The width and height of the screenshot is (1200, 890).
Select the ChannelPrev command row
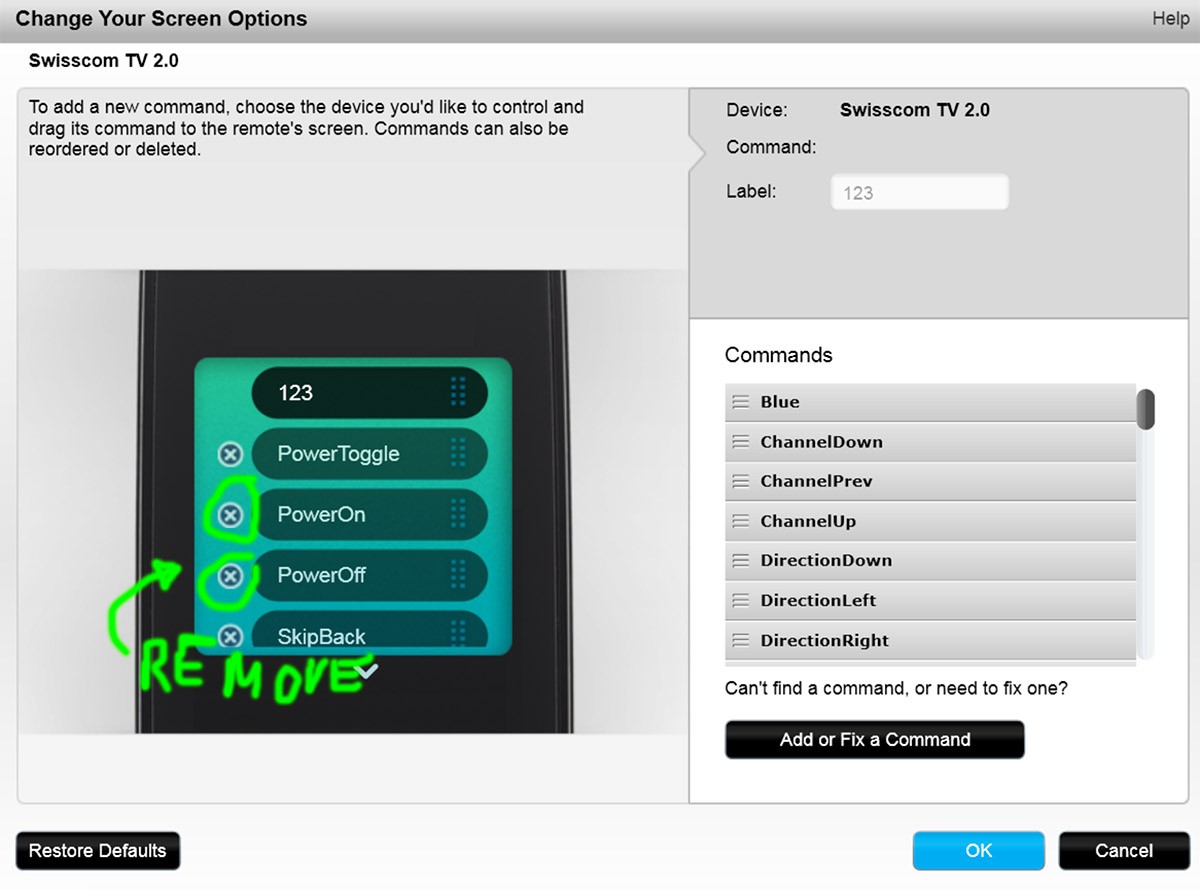point(930,481)
